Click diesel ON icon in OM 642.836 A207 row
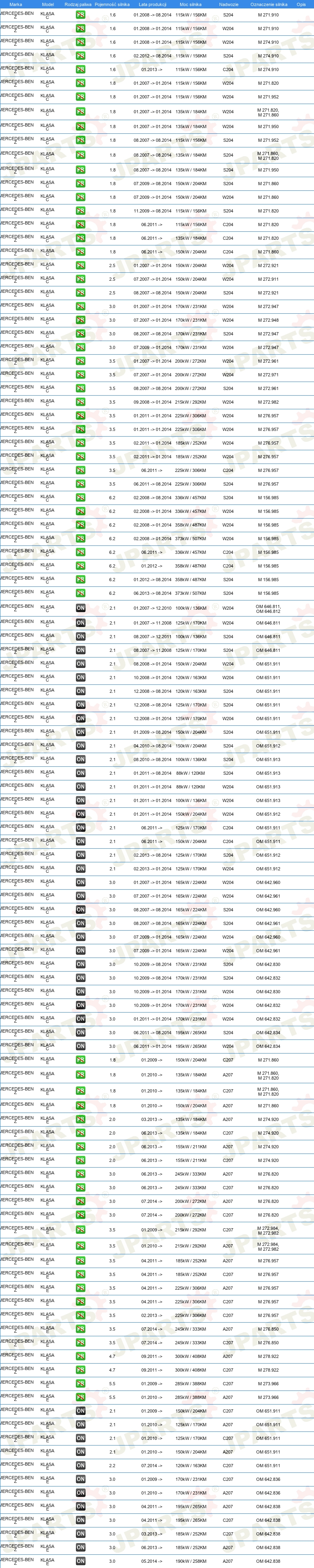The height and width of the screenshot is (1568, 314). [80, 1493]
